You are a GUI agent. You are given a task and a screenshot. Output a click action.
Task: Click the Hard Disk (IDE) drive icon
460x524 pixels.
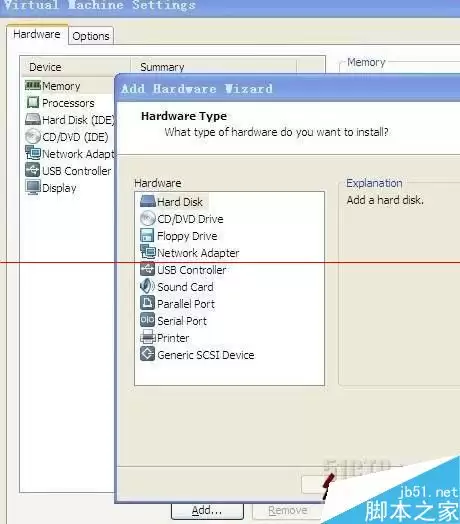[33, 120]
